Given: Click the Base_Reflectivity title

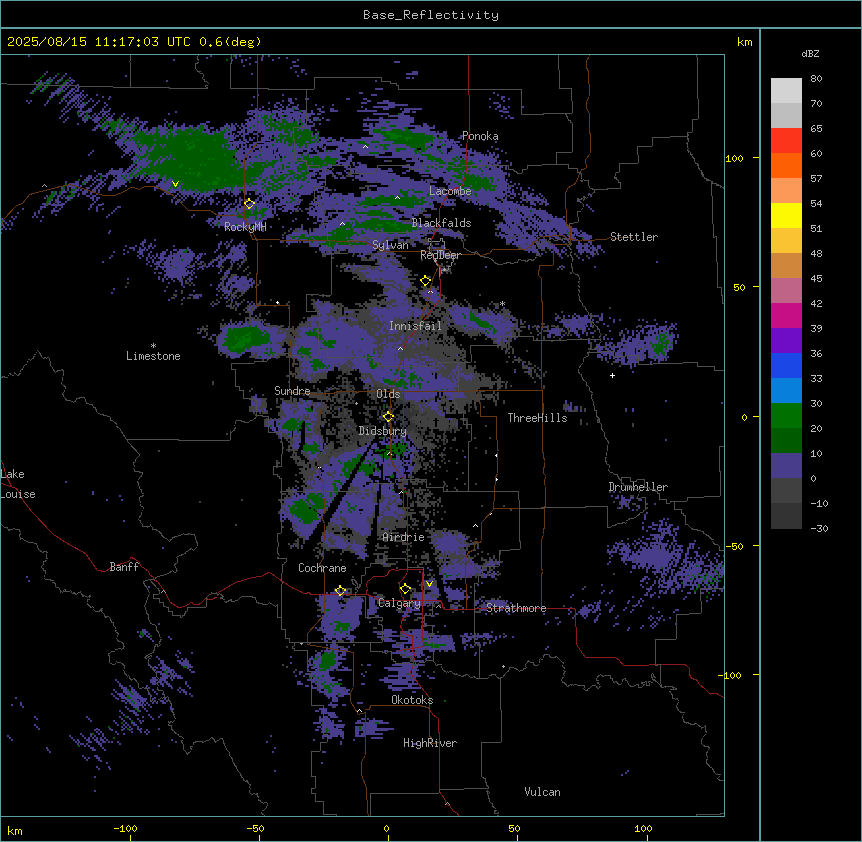Looking at the screenshot, I should click(x=431, y=15).
